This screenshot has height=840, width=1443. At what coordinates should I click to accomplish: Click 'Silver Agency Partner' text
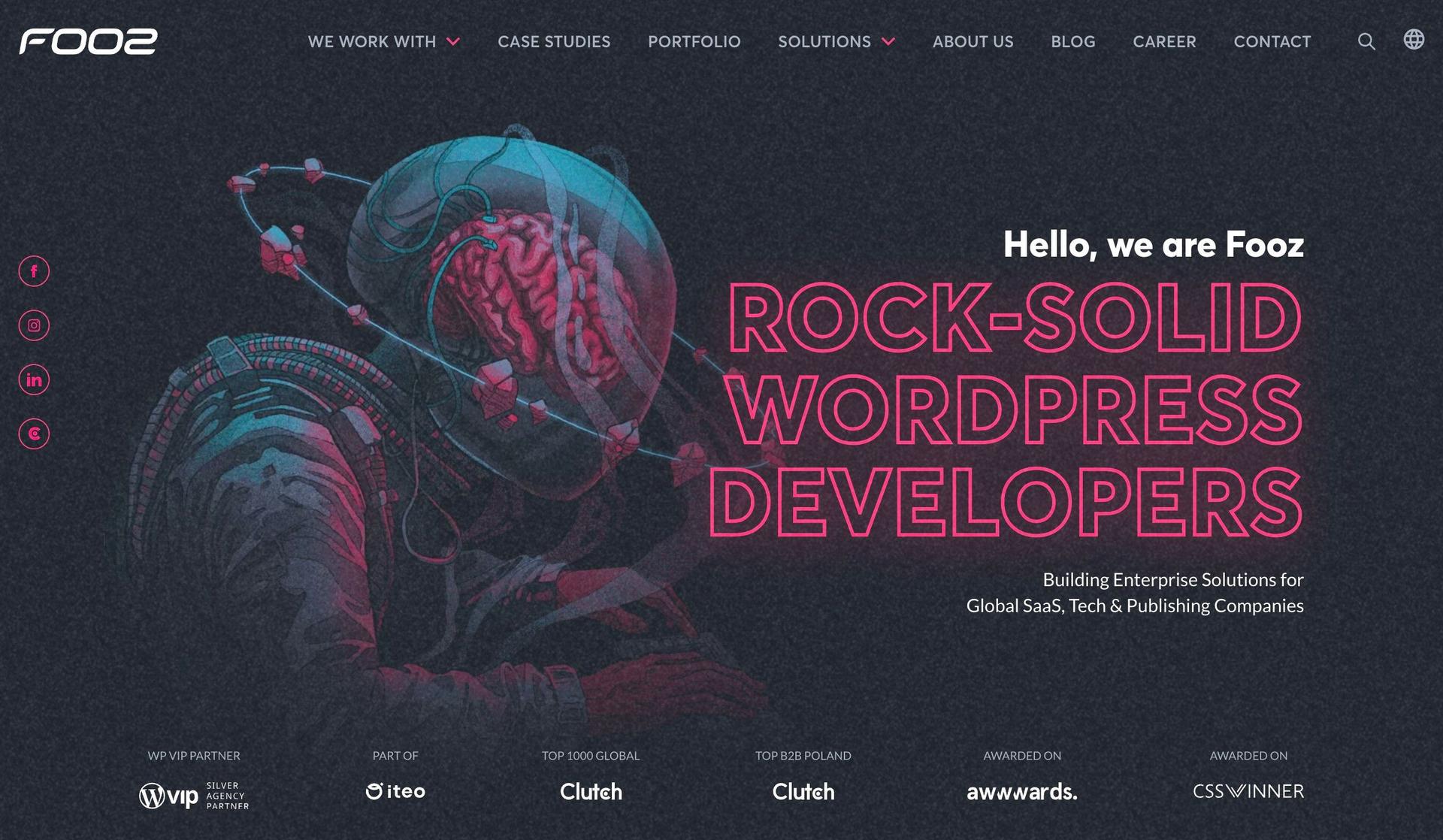[228, 796]
